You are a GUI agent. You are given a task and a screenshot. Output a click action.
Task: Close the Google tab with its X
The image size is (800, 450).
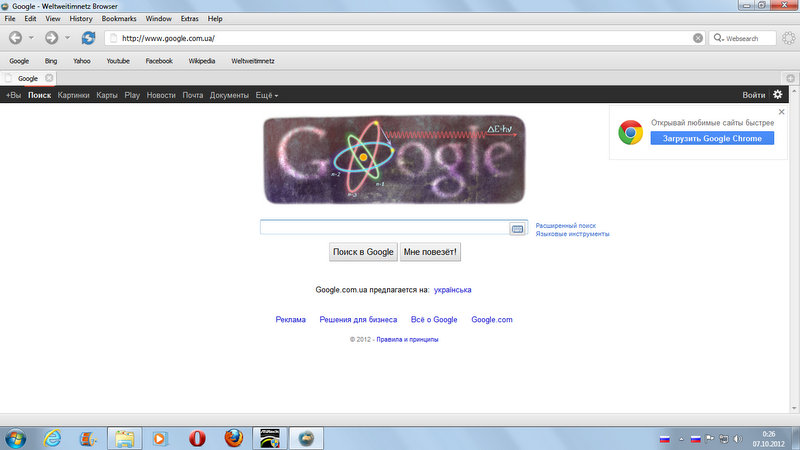click(x=49, y=78)
